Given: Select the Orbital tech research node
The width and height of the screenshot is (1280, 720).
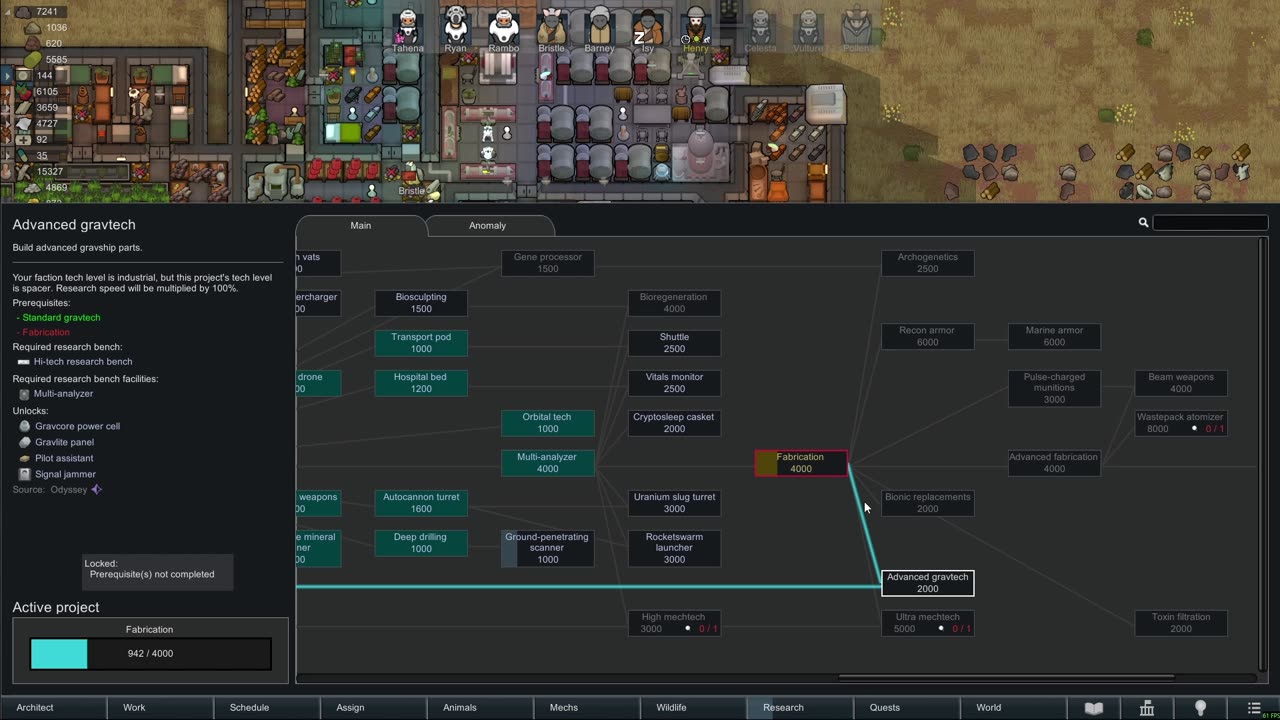Looking at the screenshot, I should pyautogui.click(x=548, y=423).
